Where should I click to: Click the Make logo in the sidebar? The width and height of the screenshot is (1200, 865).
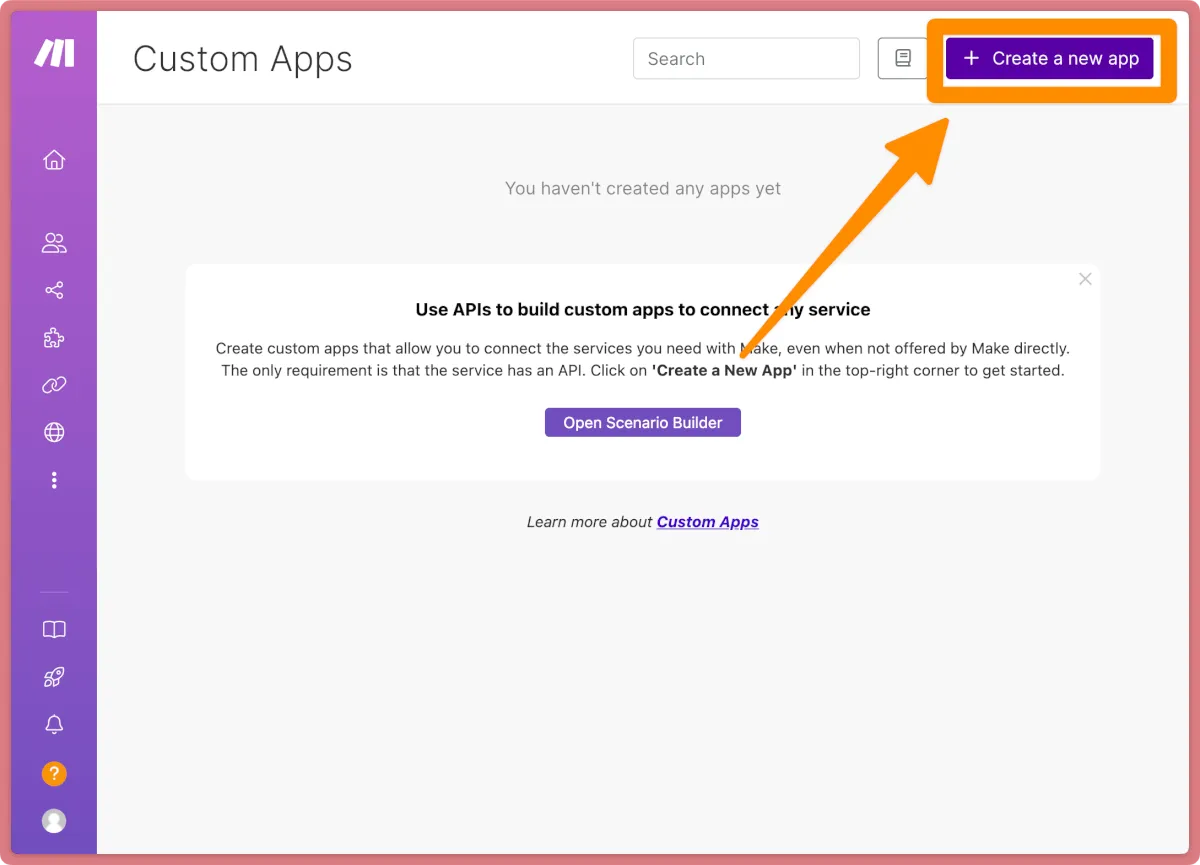pyautogui.click(x=54, y=54)
